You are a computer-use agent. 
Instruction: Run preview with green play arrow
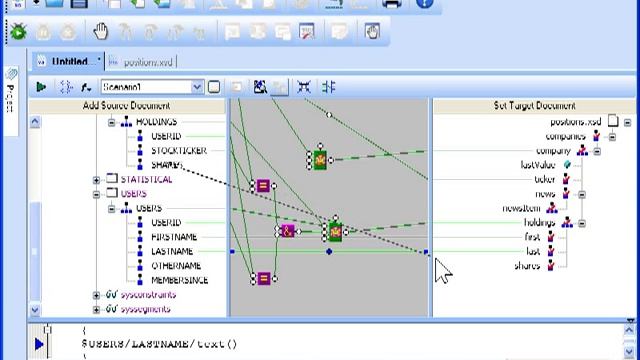[x=41, y=87]
